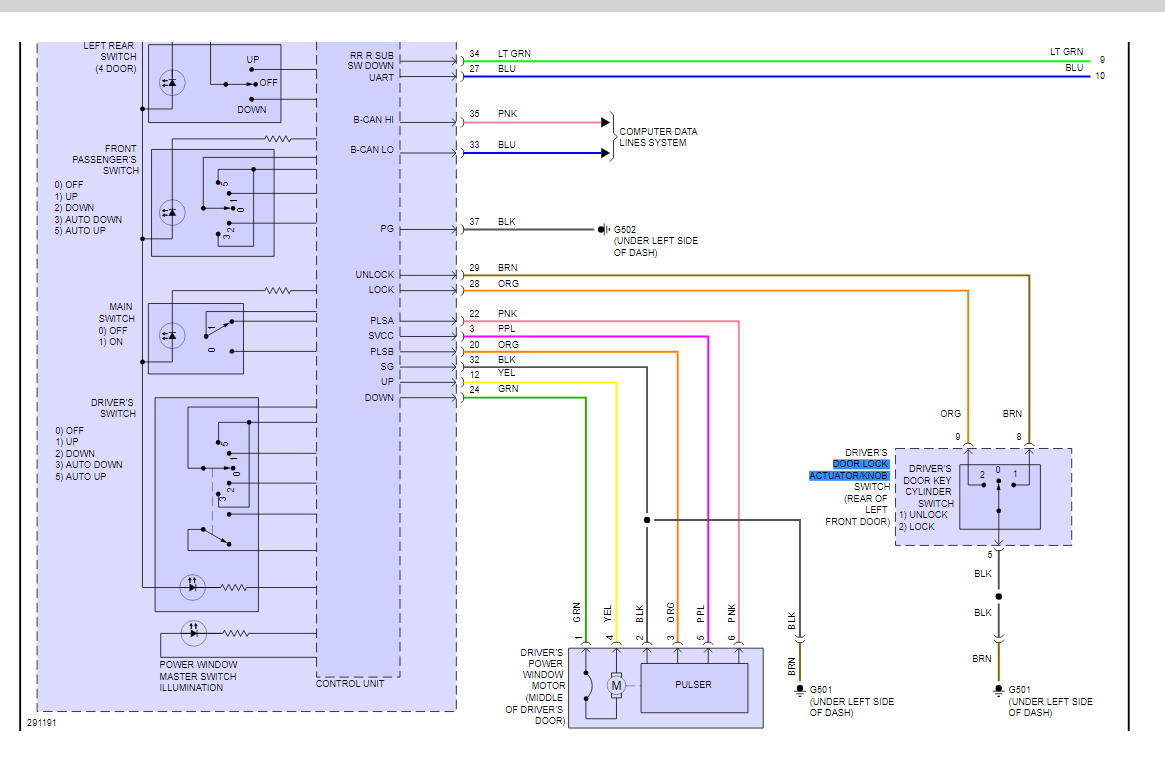Image resolution: width=1165 pixels, height=758 pixels.
Task: Click the blue B-CAN LO arrowhead
Action: click(x=606, y=153)
